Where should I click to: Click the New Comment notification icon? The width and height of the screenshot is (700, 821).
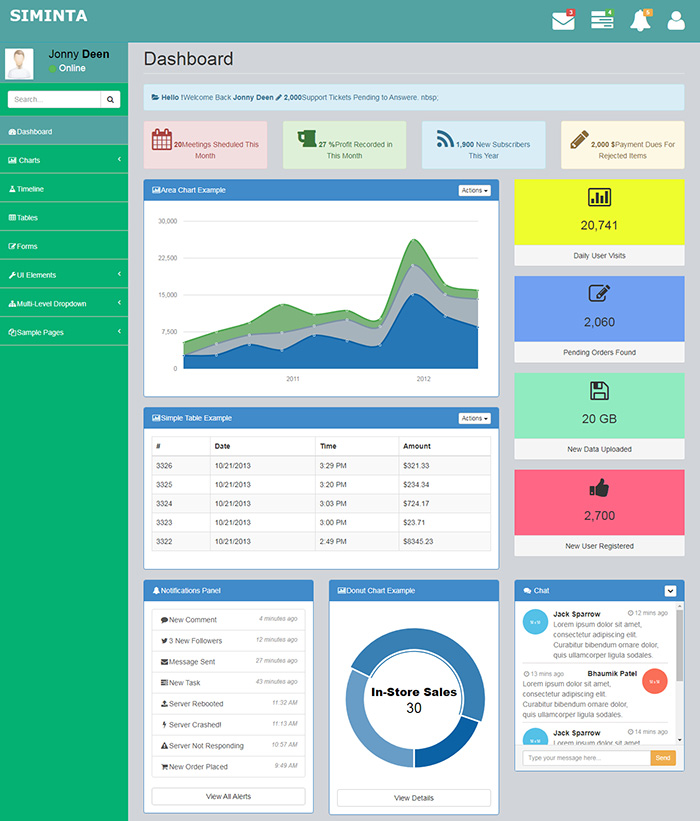click(164, 620)
